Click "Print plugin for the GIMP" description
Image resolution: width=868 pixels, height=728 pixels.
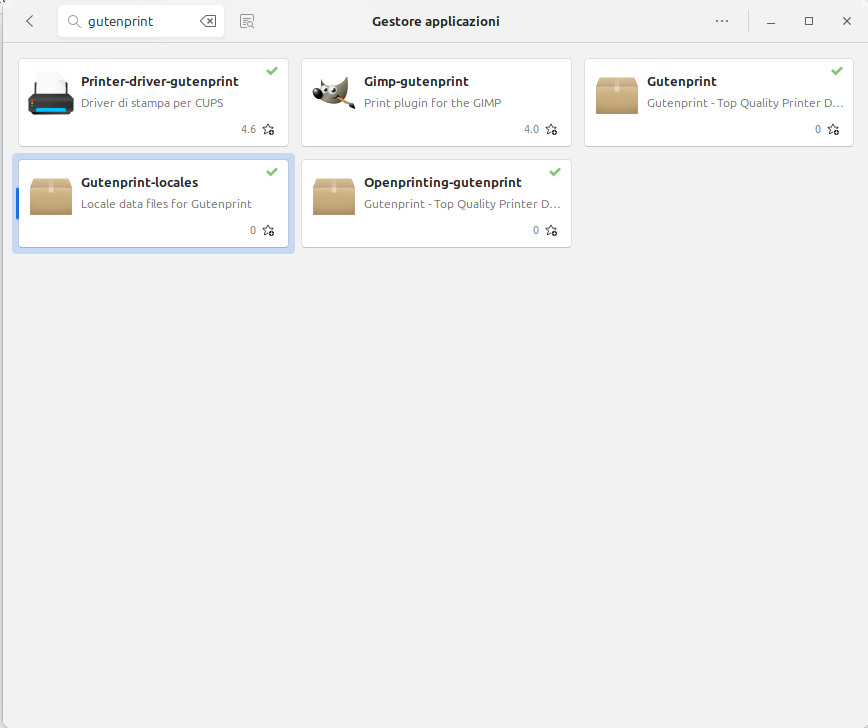tap(432, 103)
